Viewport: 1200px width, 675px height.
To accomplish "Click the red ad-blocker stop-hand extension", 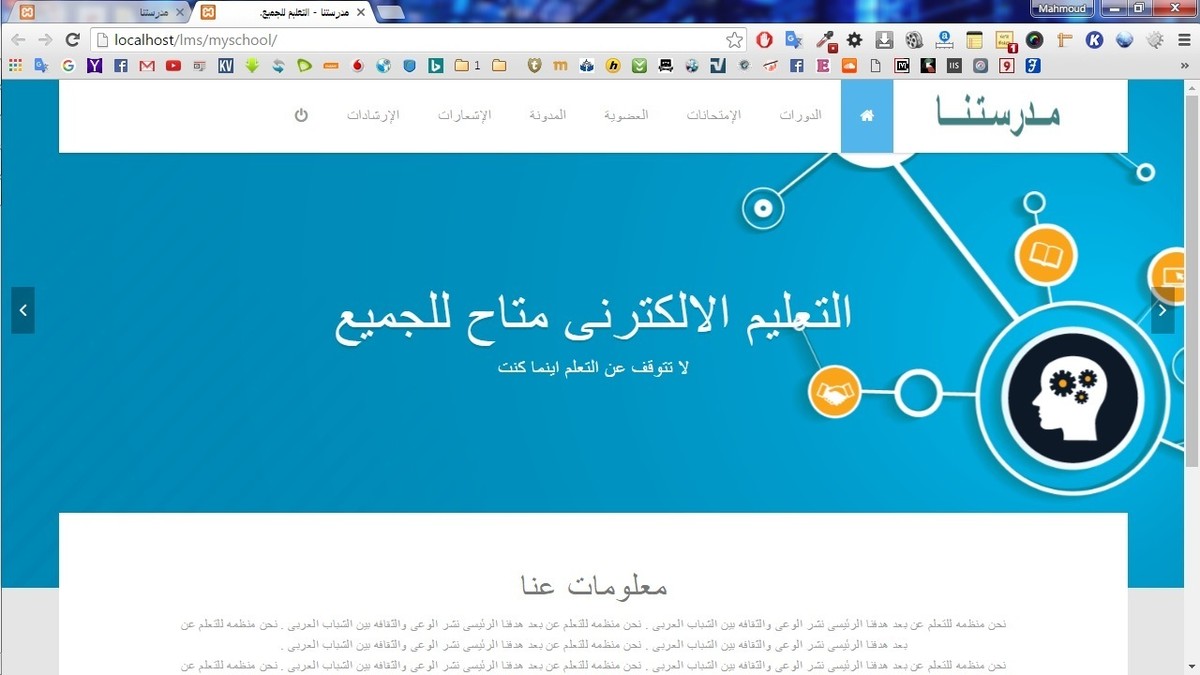I will click(x=764, y=40).
